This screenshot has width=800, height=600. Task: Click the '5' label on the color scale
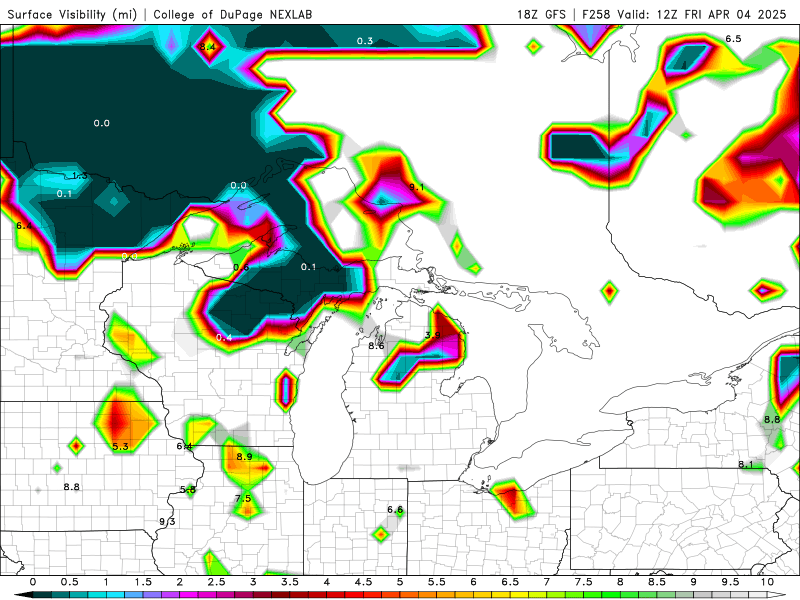[x=400, y=582]
